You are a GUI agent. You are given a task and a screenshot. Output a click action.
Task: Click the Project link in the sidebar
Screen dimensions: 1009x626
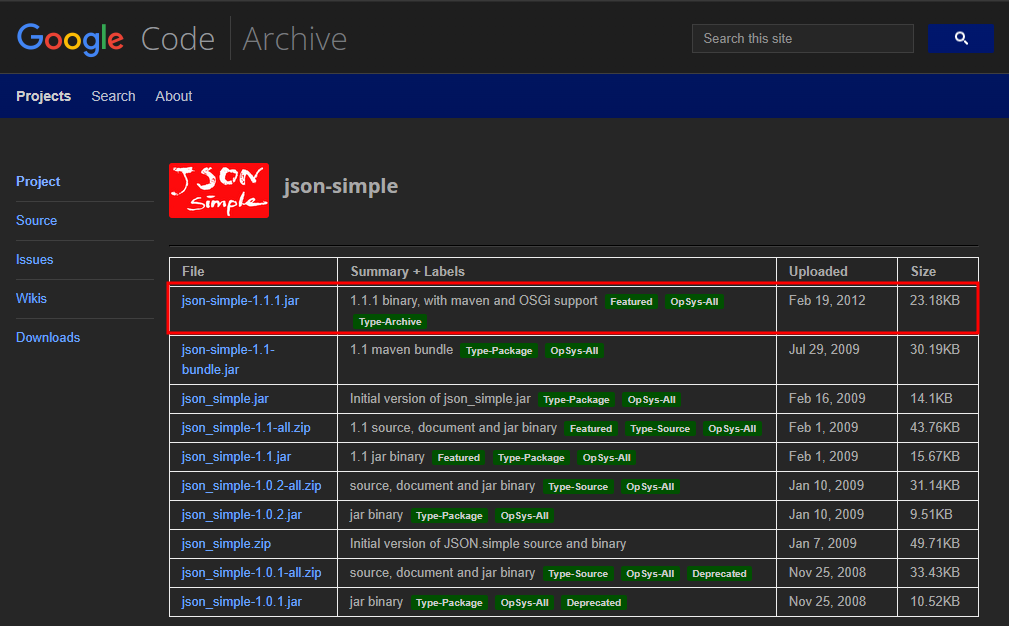[x=37, y=181]
